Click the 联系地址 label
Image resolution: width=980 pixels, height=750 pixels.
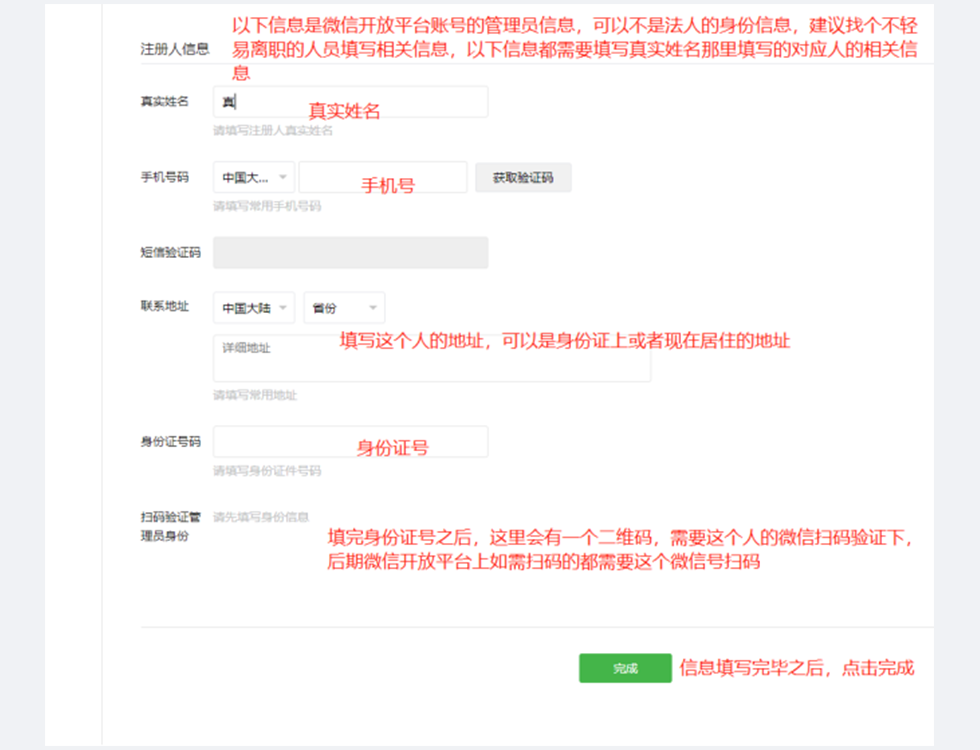coord(164,306)
